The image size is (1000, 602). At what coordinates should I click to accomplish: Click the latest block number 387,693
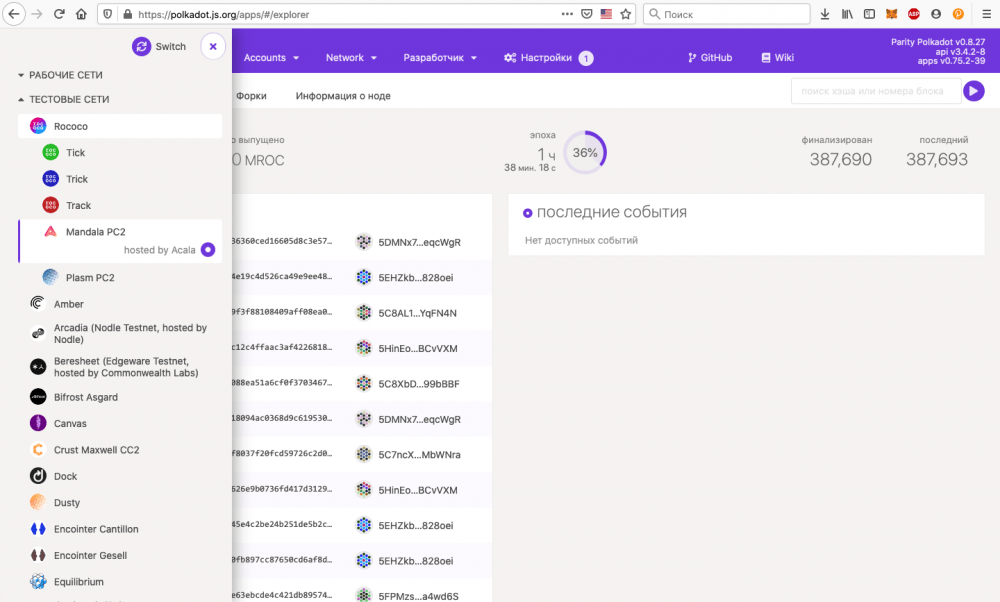click(937, 159)
